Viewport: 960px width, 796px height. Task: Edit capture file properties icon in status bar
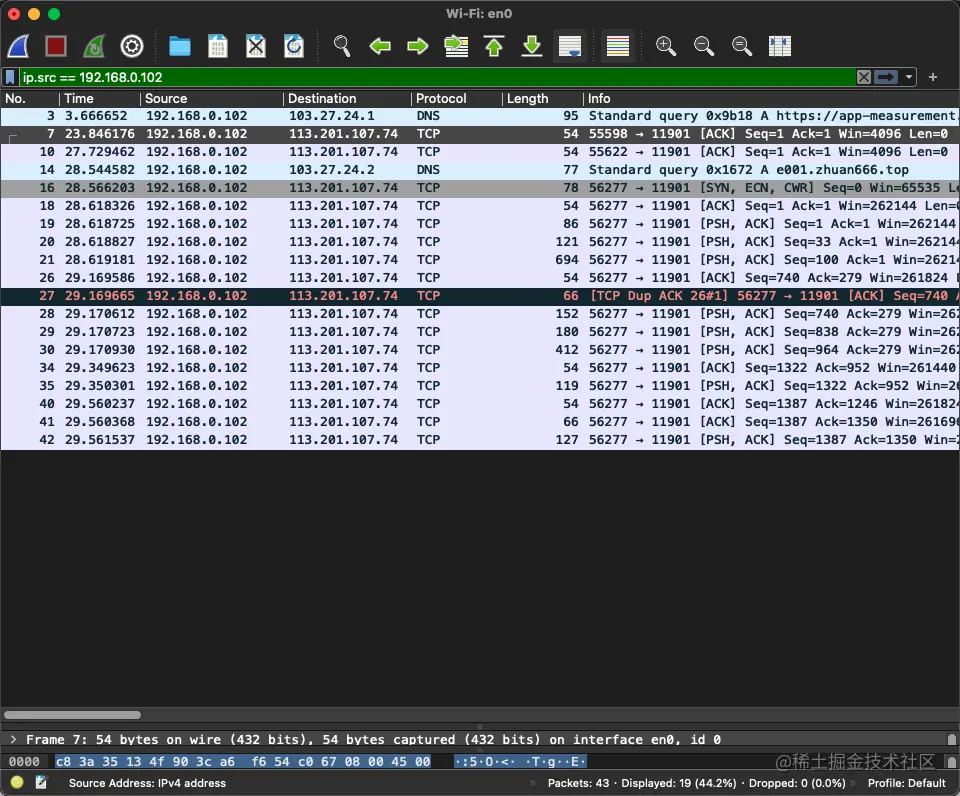click(41, 782)
